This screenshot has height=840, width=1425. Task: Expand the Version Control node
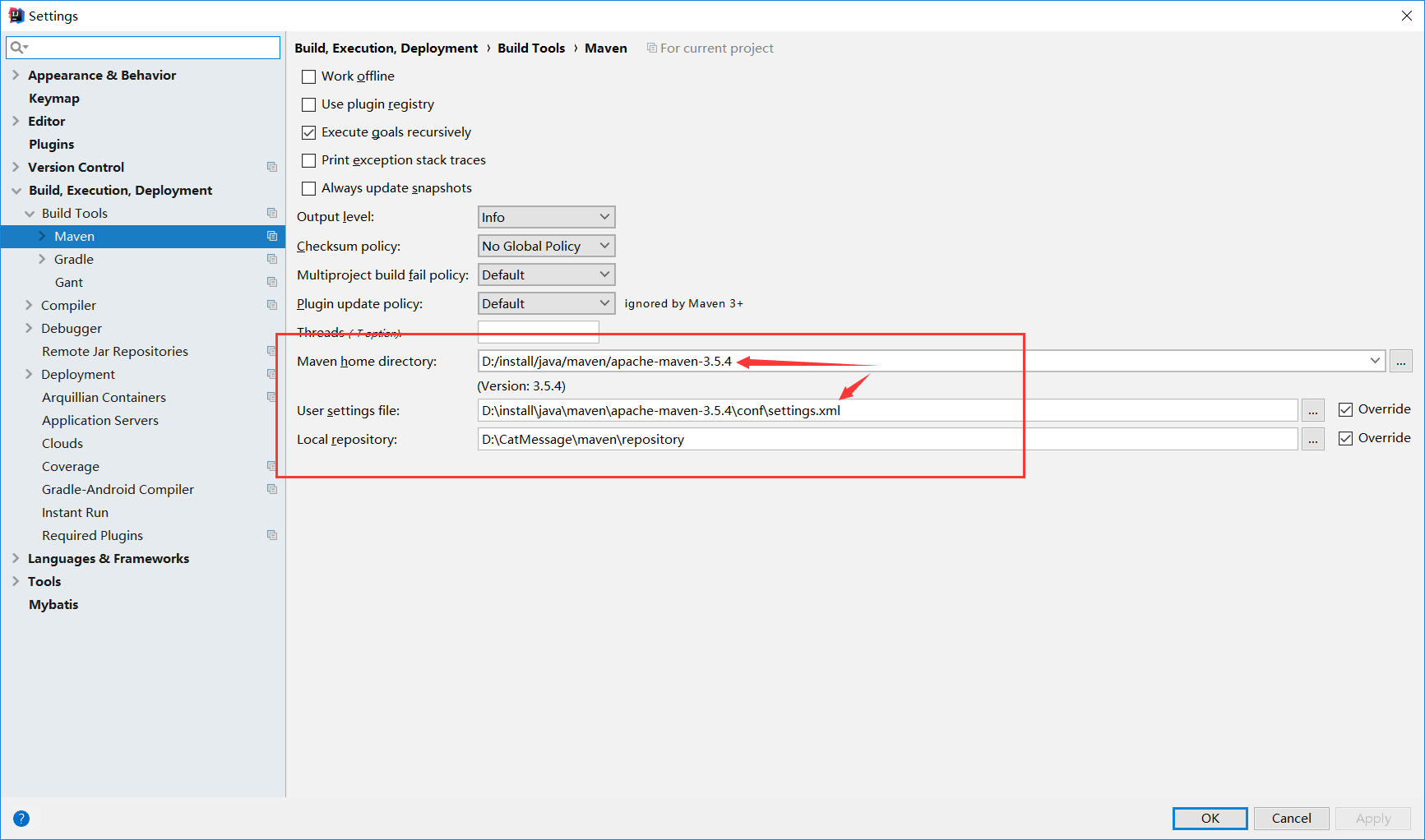(x=16, y=167)
